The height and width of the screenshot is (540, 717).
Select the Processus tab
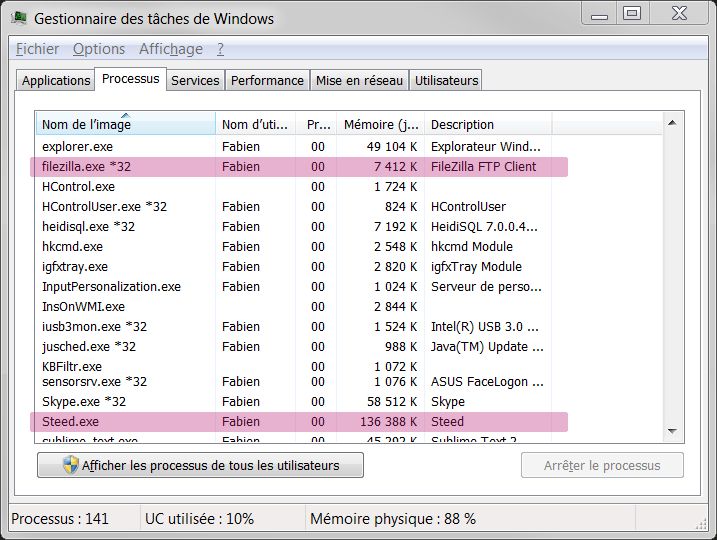coord(130,79)
